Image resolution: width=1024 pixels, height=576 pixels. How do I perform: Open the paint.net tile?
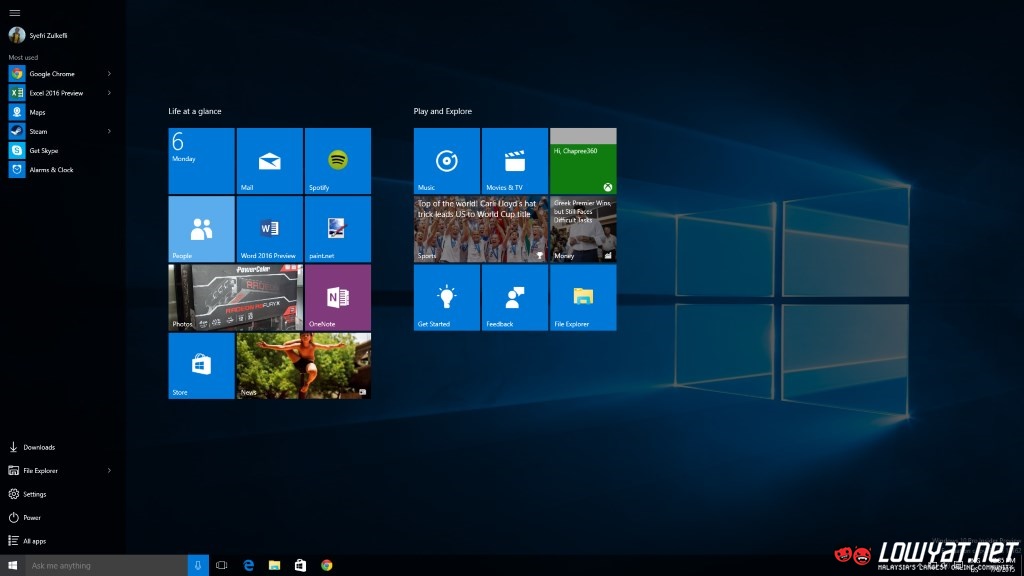(337, 229)
